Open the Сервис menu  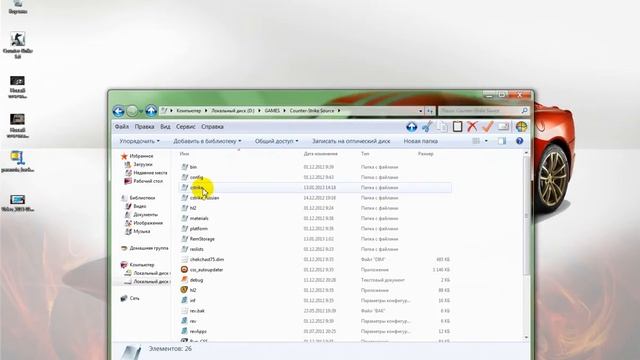[186, 127]
